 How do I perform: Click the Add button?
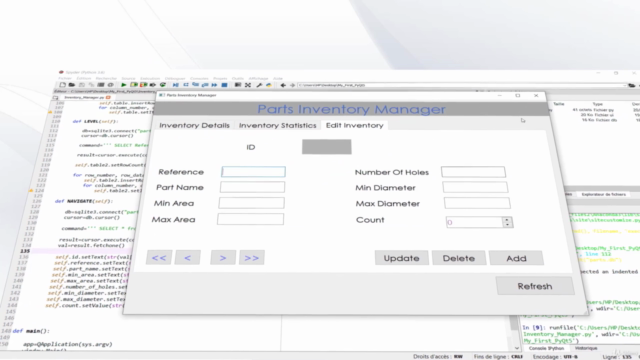point(516,258)
